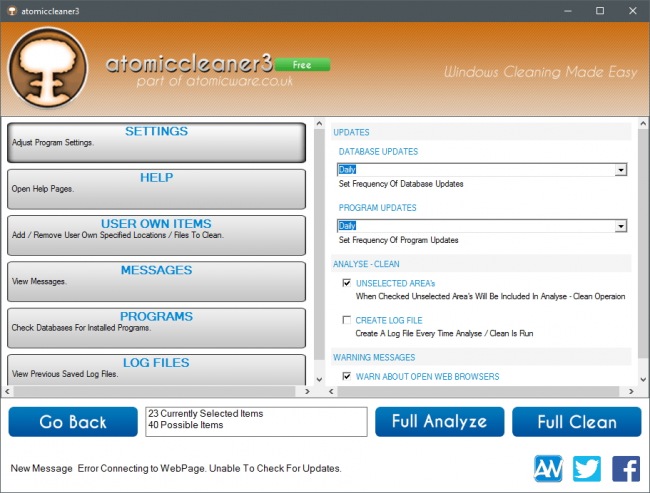This screenshot has height=493, width=650.
Task: Click the WARNING MESSAGES section header
Action: point(374,357)
